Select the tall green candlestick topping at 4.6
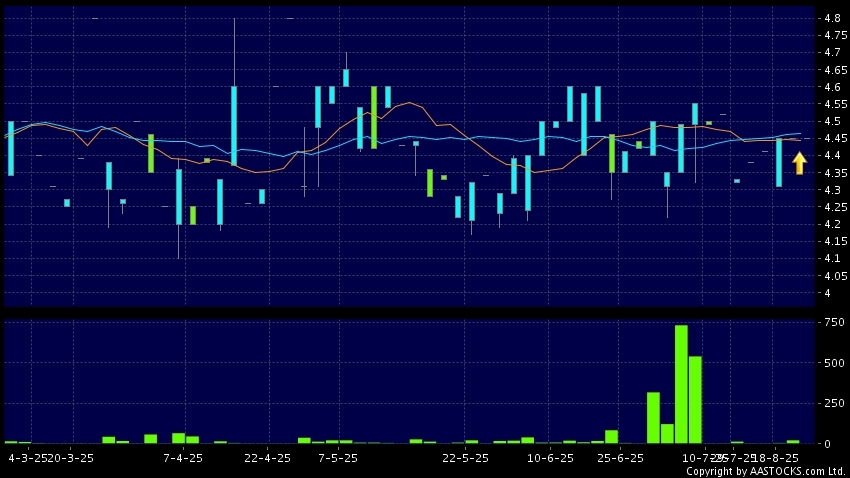The image size is (850, 478). click(x=374, y=117)
